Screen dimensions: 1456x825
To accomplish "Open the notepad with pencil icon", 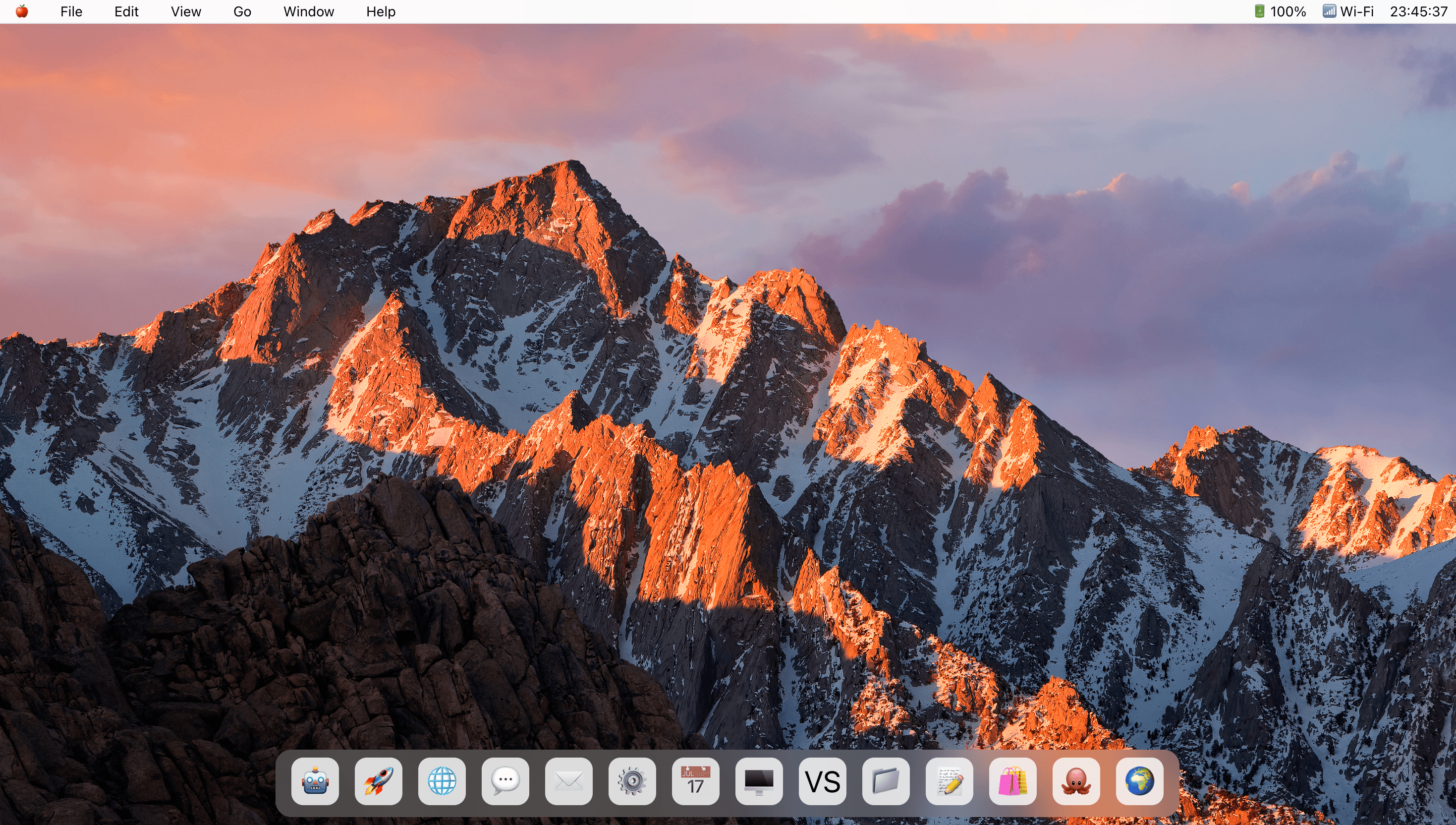I will tap(949, 781).
